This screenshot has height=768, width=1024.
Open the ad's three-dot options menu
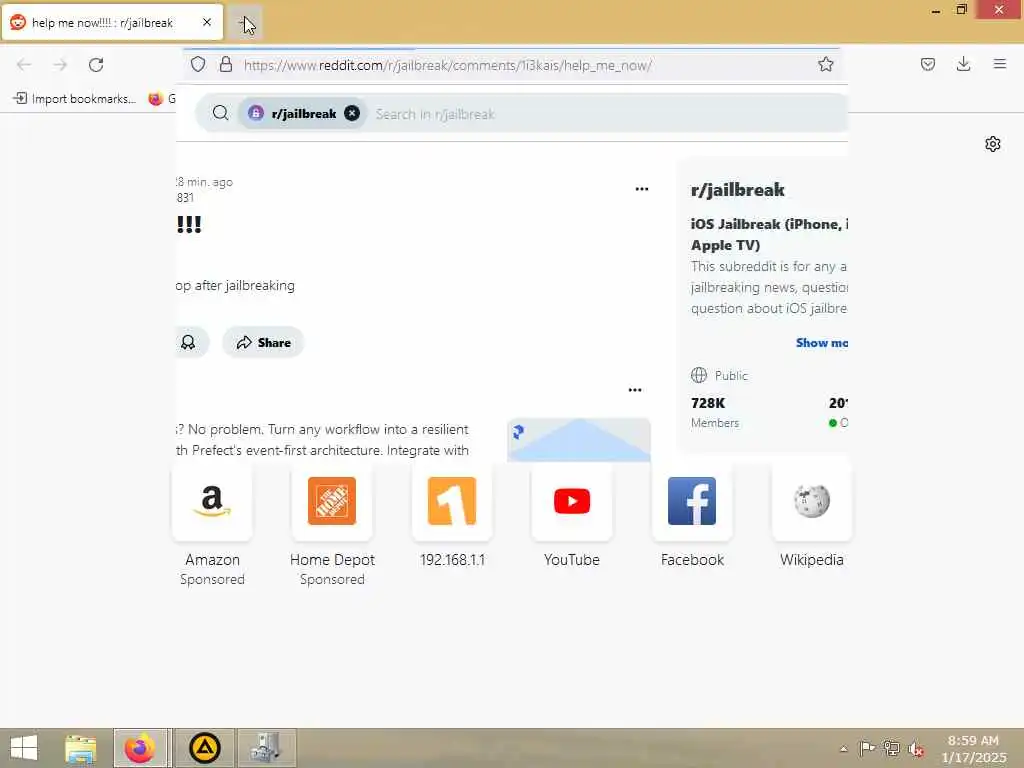tap(635, 390)
